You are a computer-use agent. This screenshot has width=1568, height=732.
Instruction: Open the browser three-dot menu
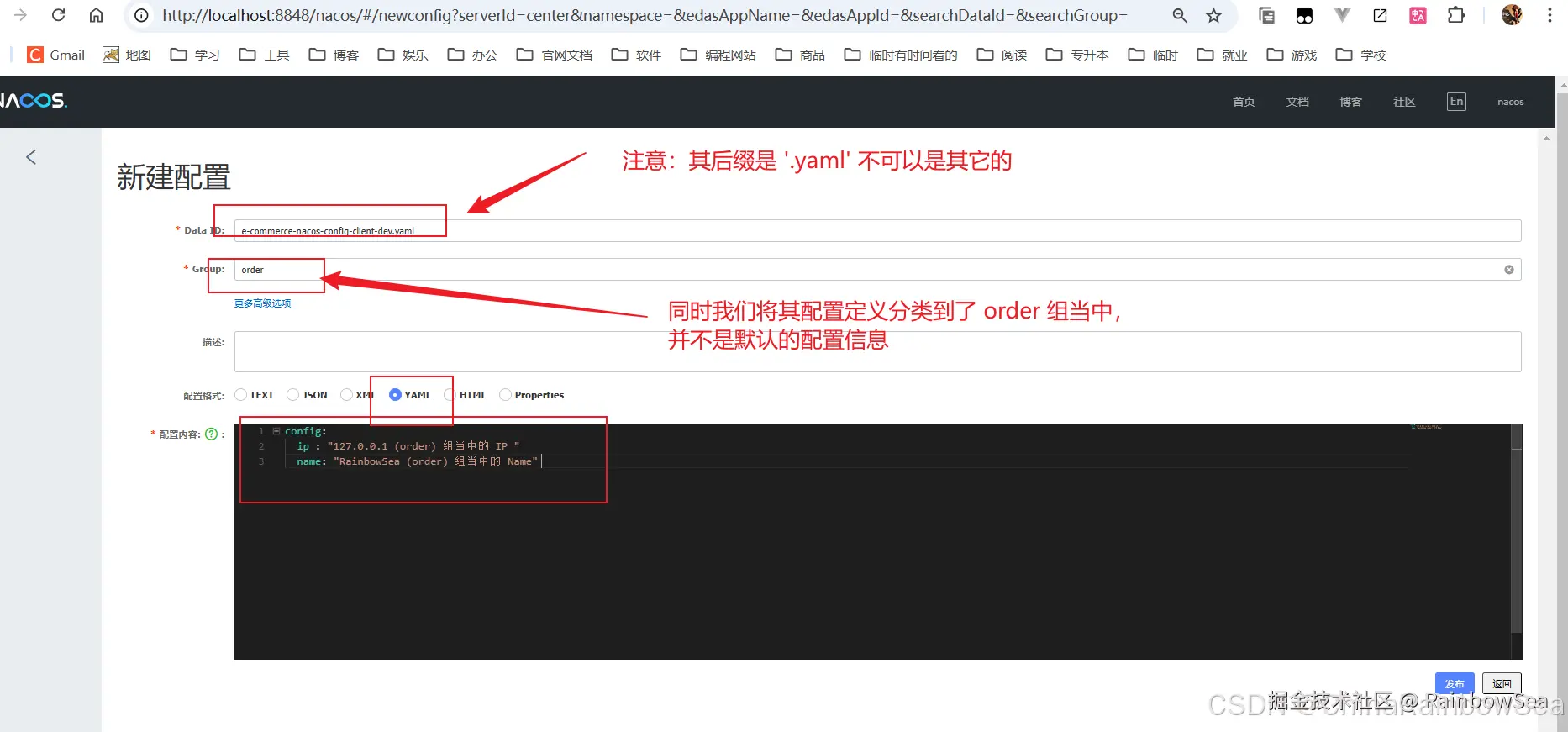tap(1550, 15)
